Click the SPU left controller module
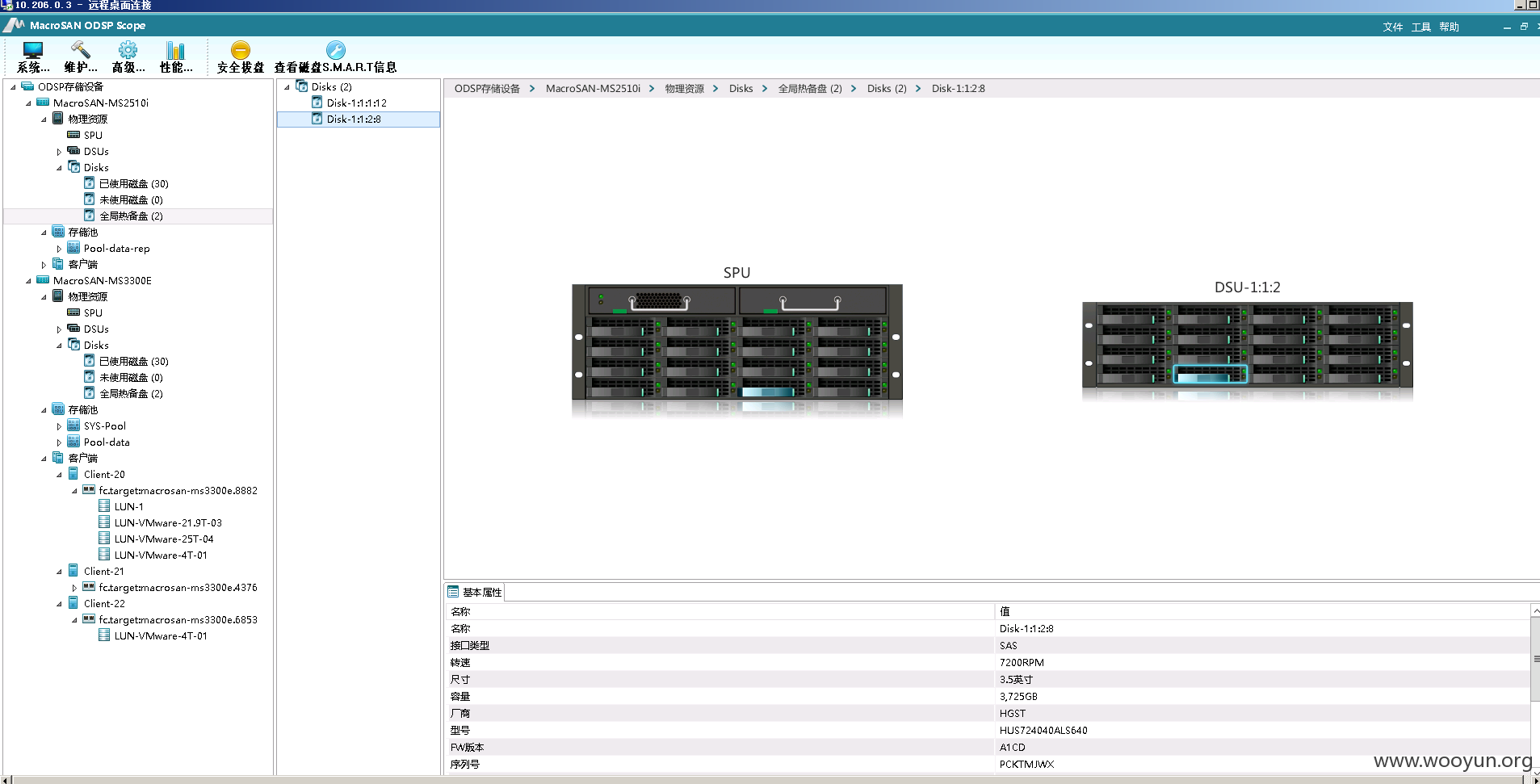Viewport: 1540px width, 784px height. [661, 300]
